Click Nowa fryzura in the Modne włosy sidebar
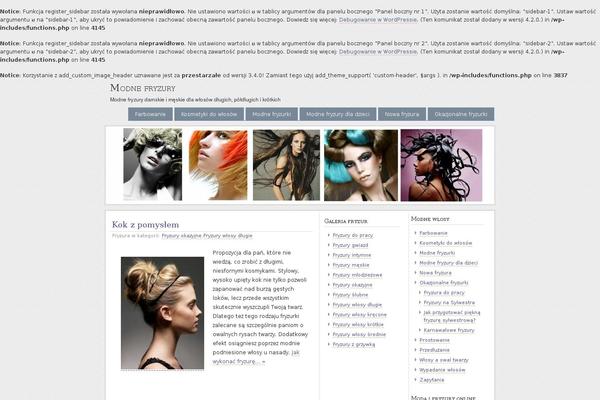This screenshot has width=600, height=400. tap(435, 273)
